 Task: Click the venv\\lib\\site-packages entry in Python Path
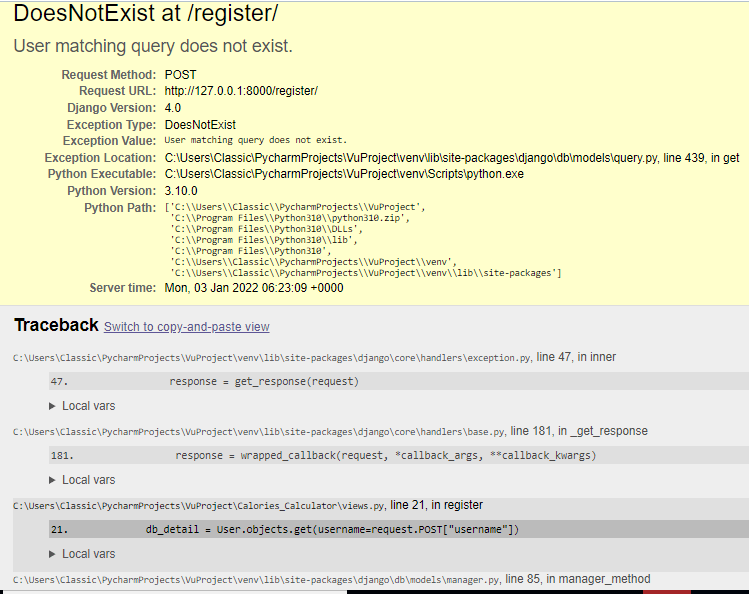point(365,273)
